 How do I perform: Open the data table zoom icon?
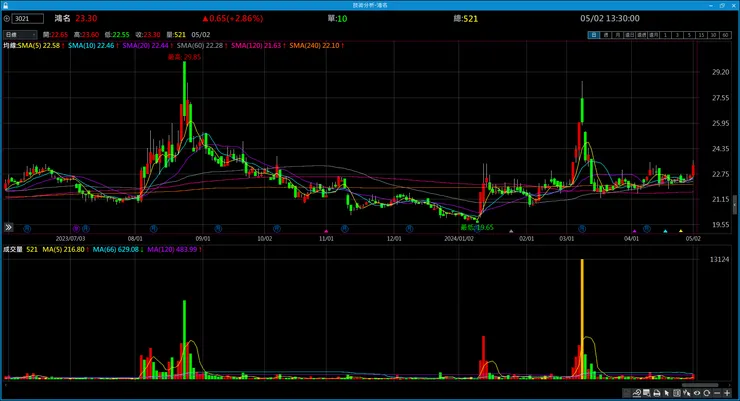pos(646,393)
